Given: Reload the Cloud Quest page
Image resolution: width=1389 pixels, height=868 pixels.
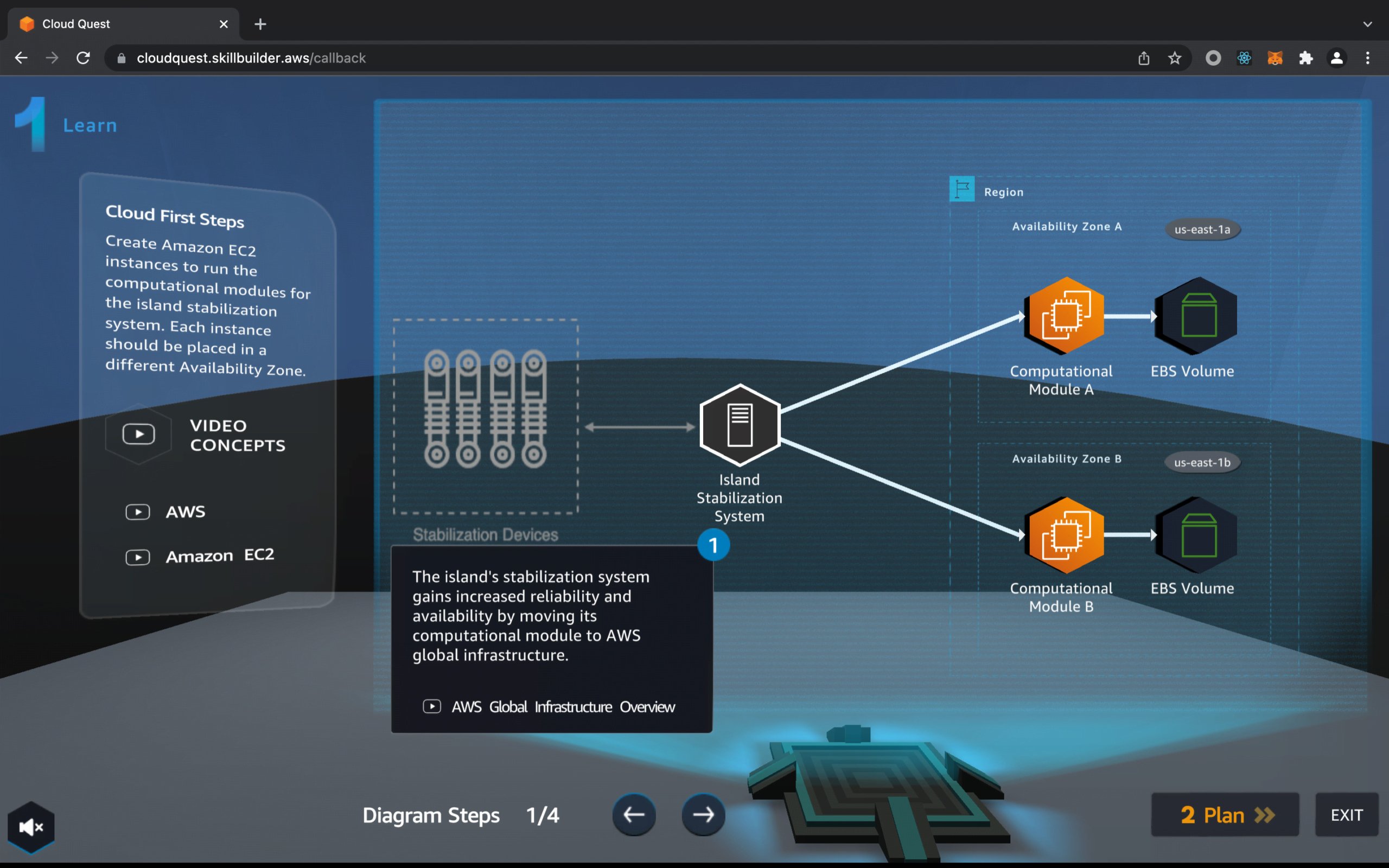Looking at the screenshot, I should coord(83,58).
